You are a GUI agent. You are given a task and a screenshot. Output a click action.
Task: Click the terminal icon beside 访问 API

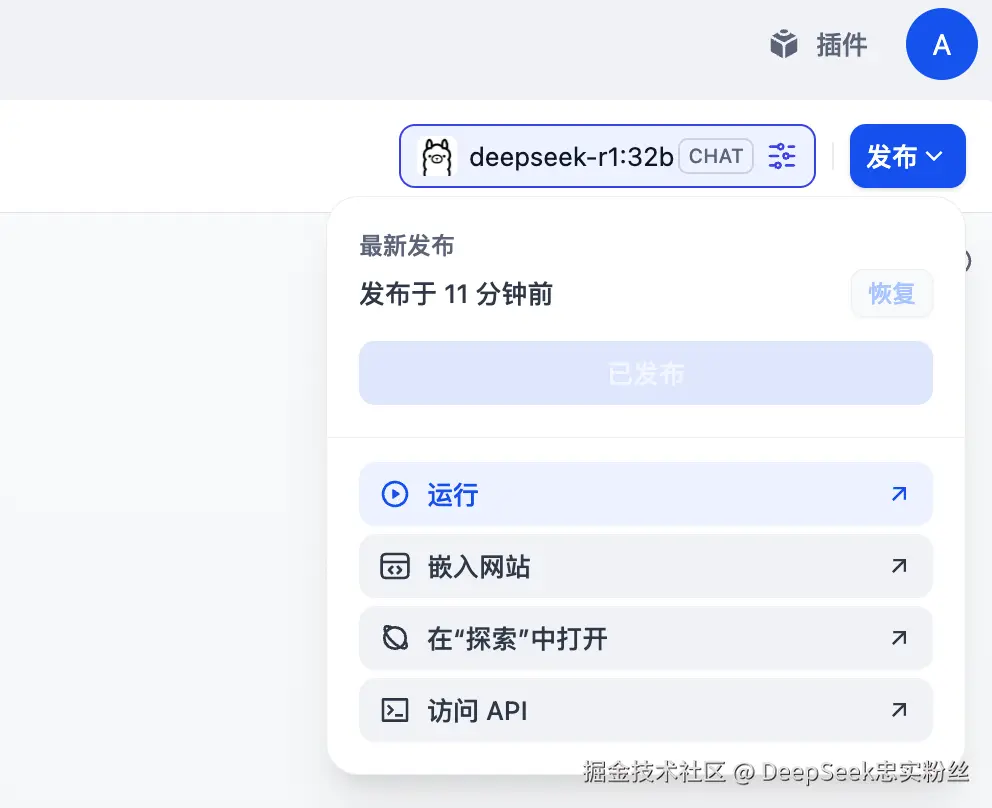click(x=395, y=710)
